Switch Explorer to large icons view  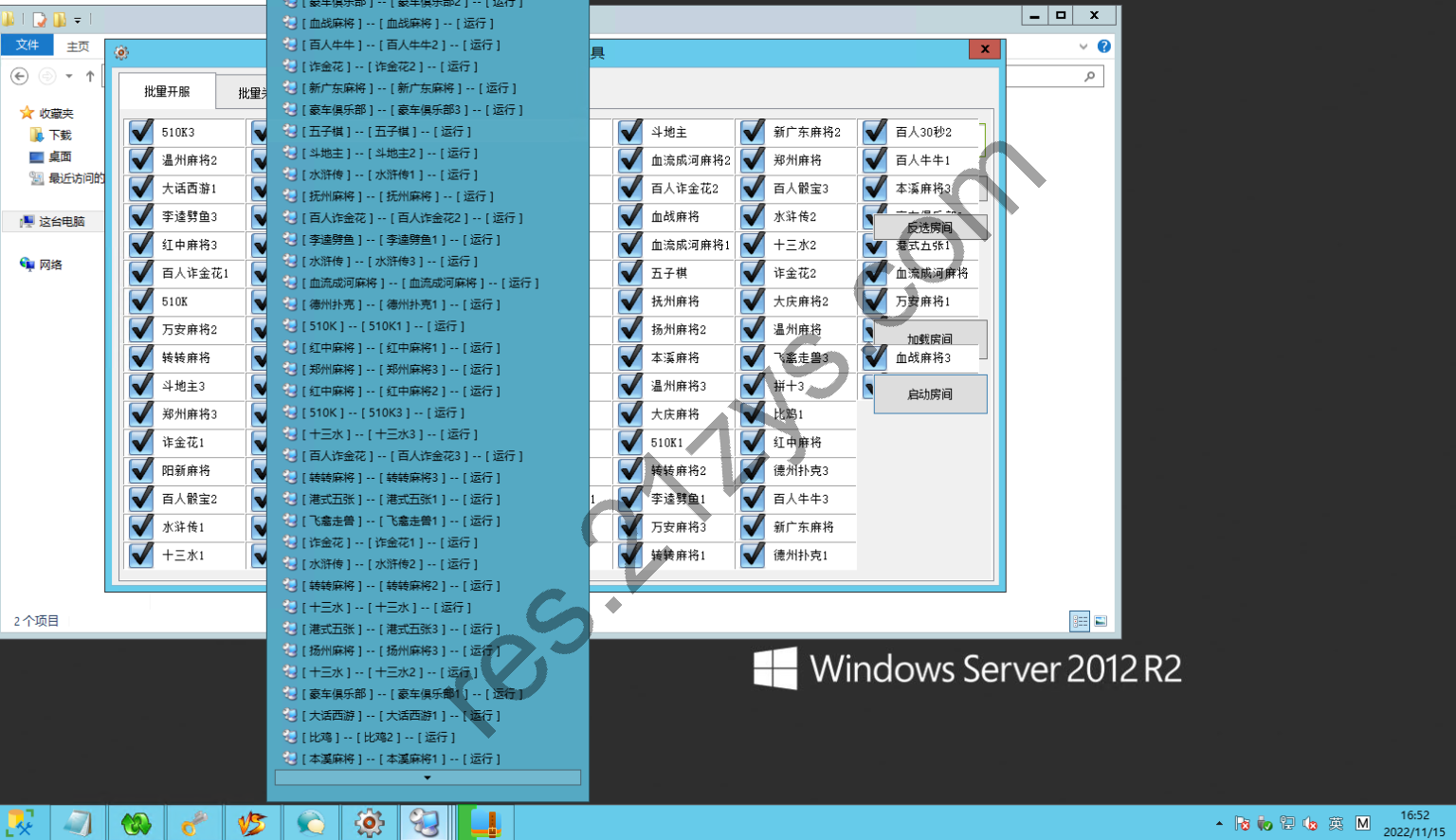(x=1101, y=621)
